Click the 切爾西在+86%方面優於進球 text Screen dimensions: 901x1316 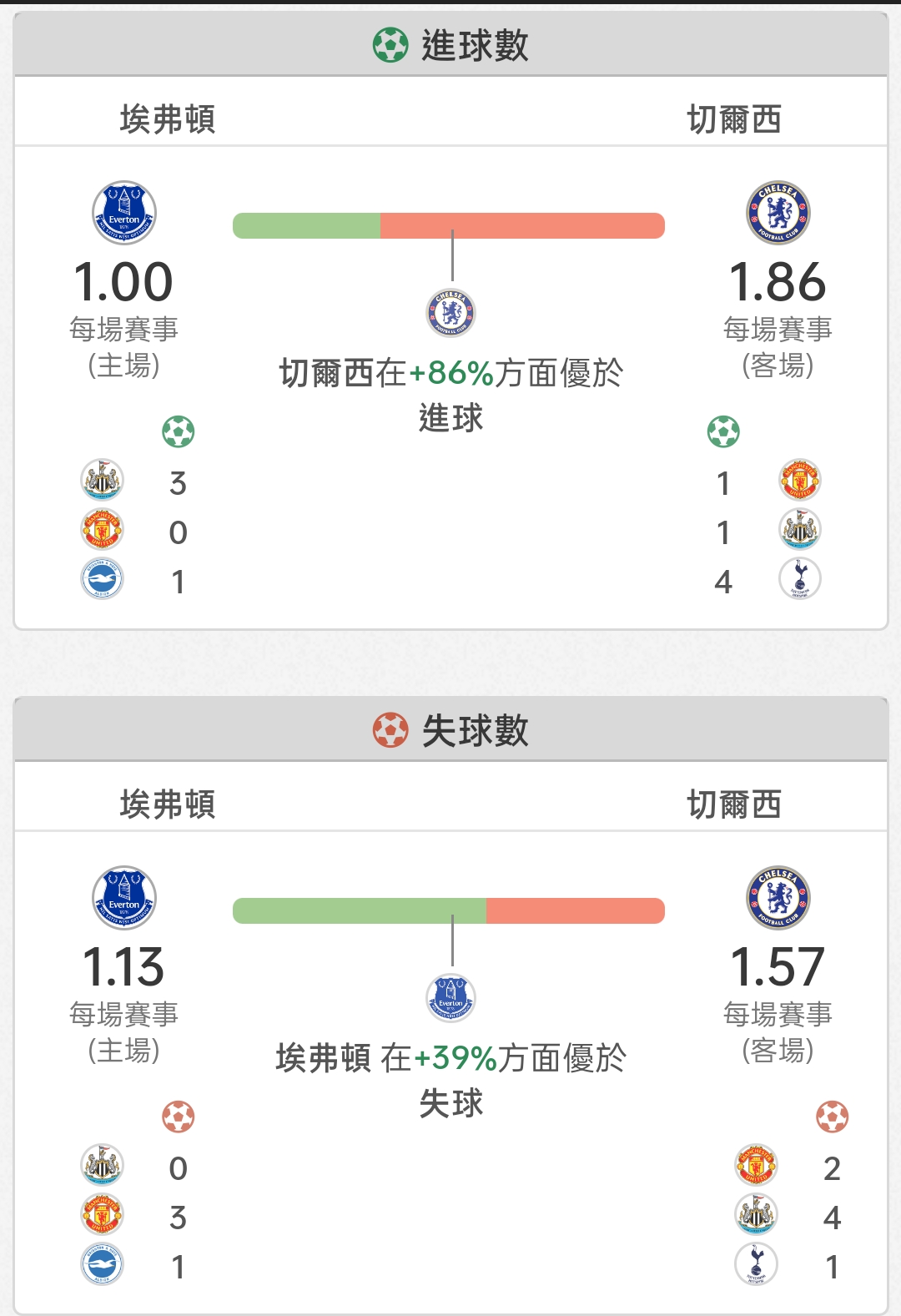pyautogui.click(x=450, y=395)
